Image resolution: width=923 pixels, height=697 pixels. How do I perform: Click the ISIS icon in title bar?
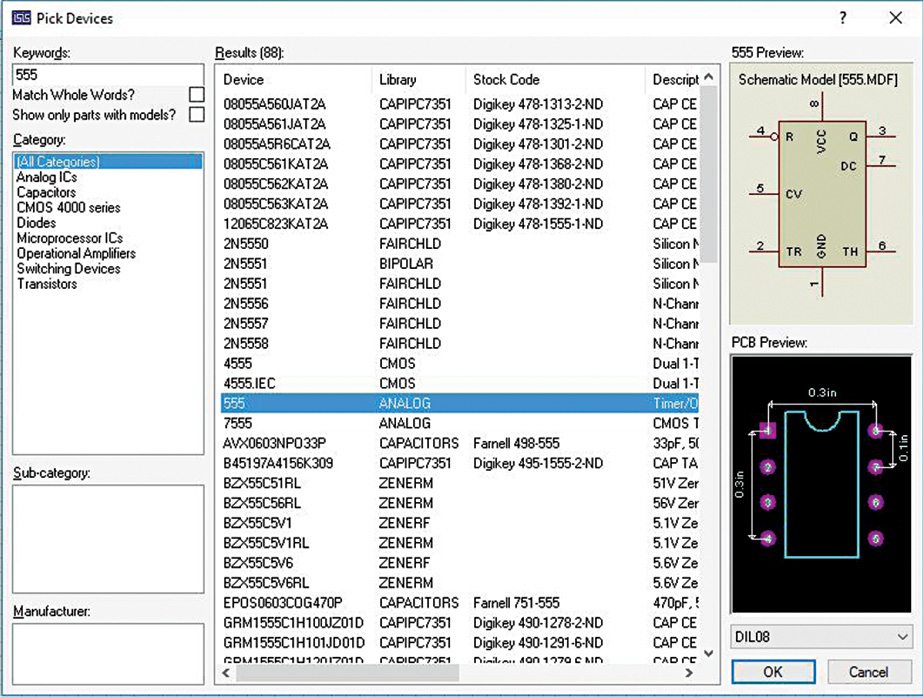point(21,18)
